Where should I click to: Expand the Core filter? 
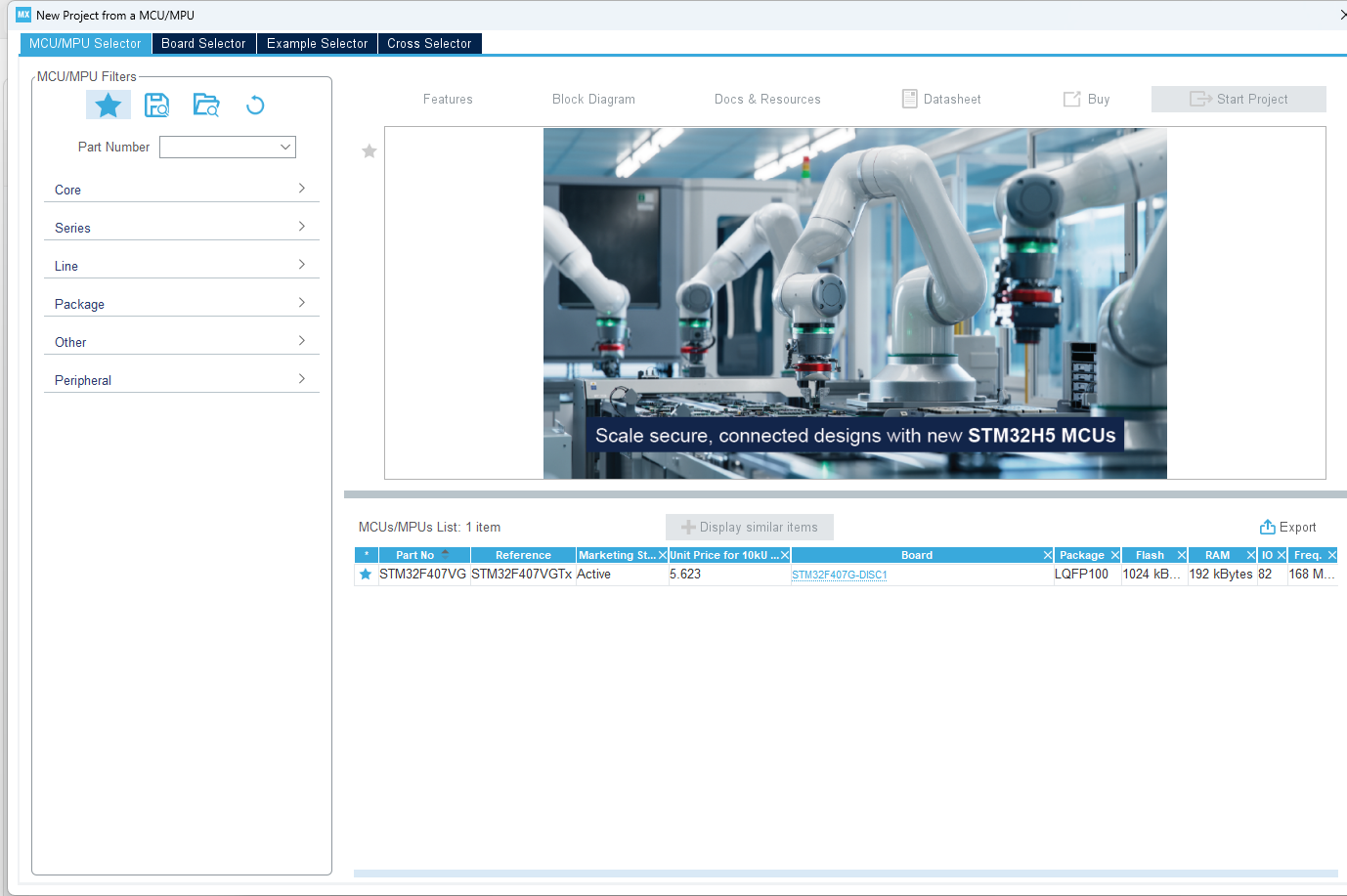(182, 189)
